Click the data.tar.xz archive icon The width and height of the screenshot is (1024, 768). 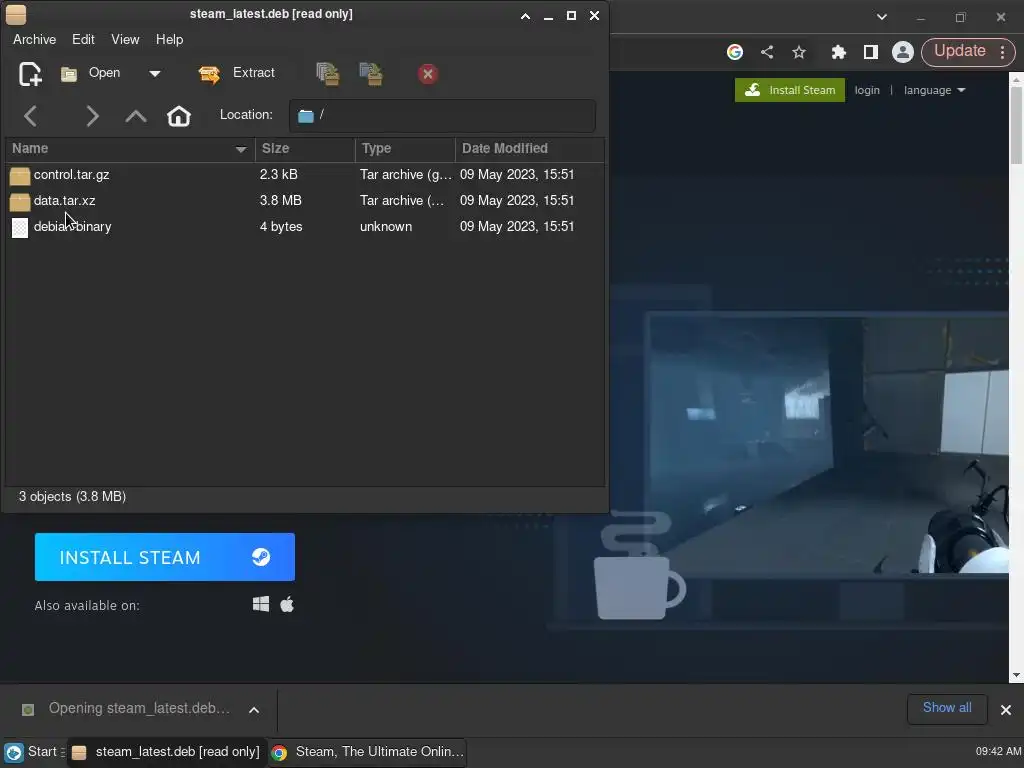20,202
